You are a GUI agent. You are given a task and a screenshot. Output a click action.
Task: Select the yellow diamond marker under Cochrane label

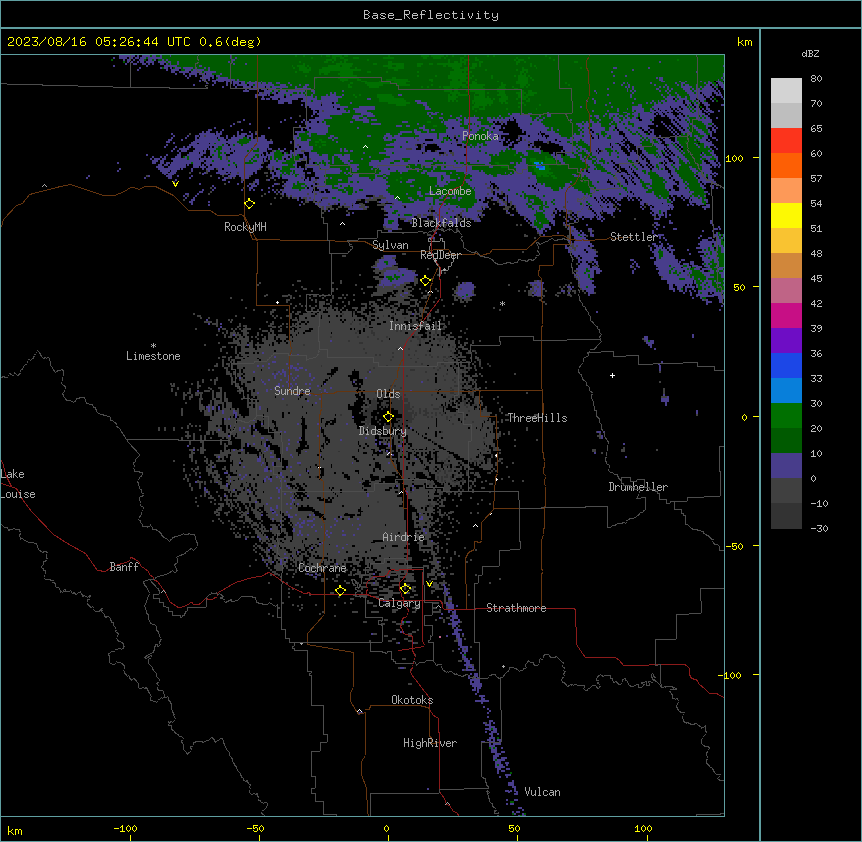click(340, 591)
